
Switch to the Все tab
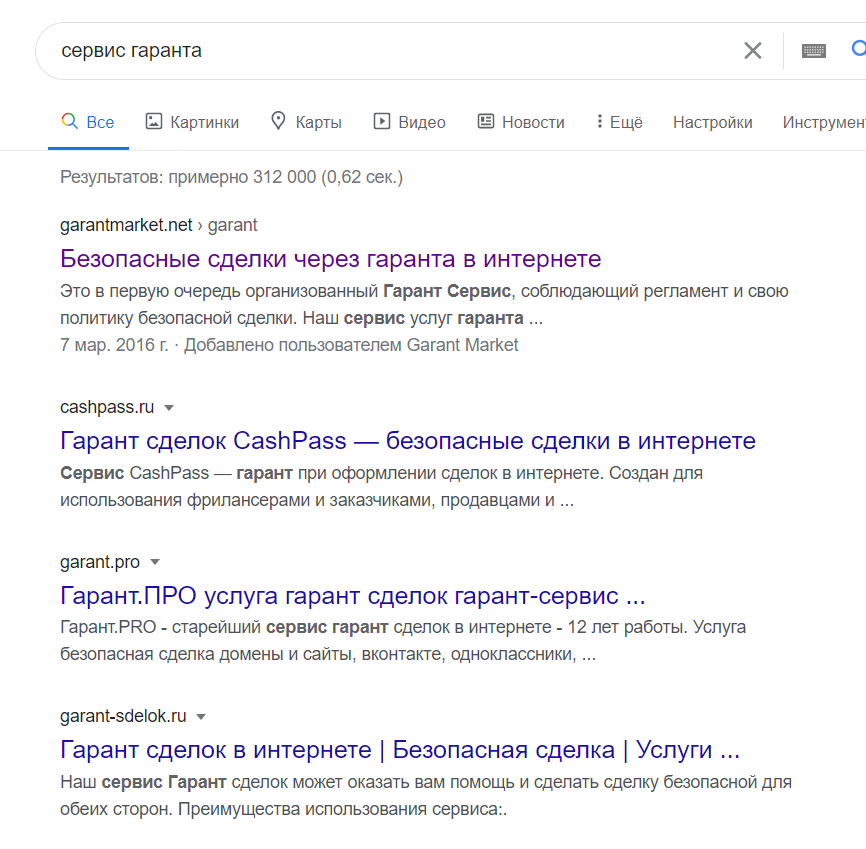pos(88,122)
